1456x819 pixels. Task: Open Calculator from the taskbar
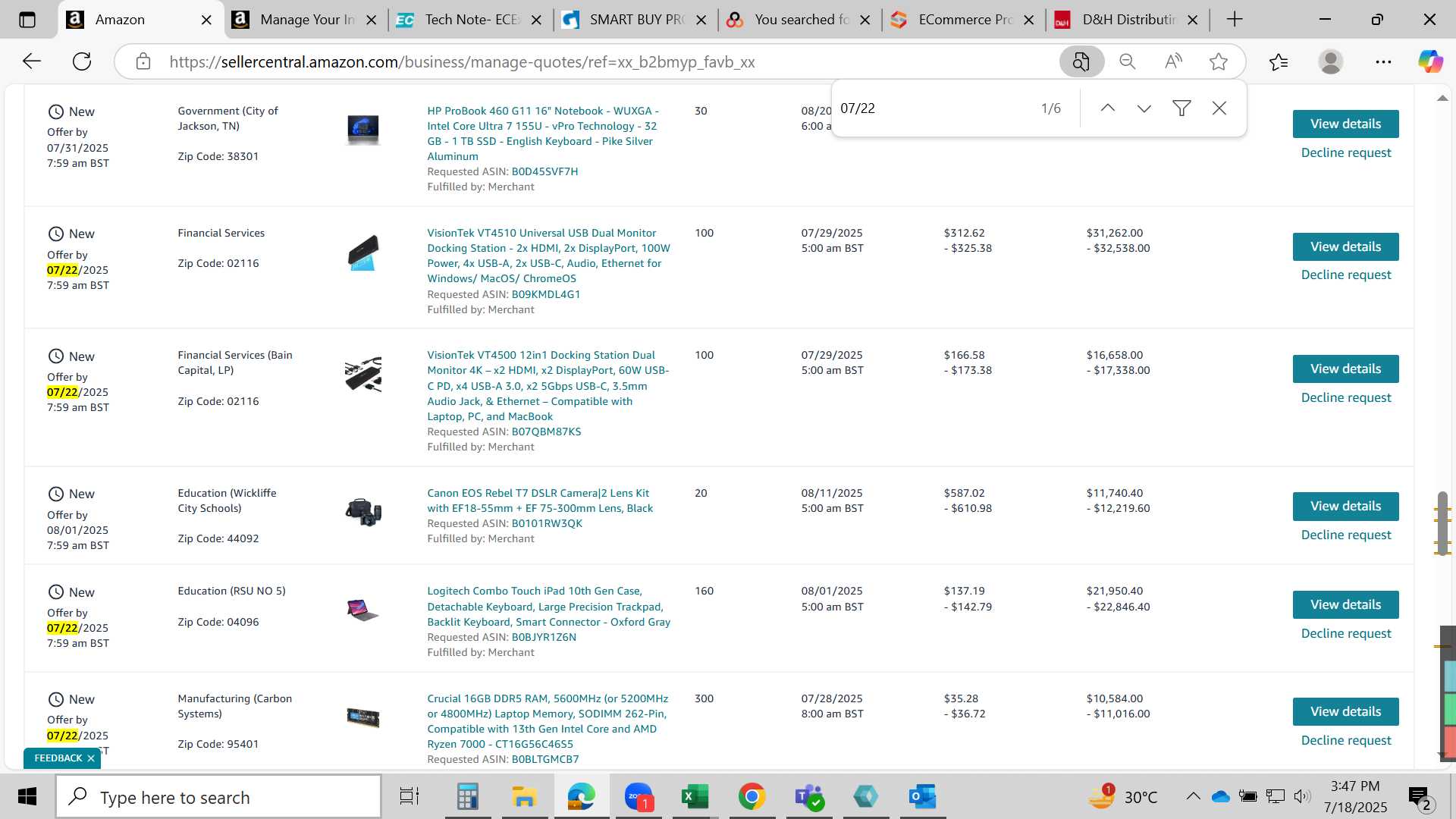click(467, 797)
